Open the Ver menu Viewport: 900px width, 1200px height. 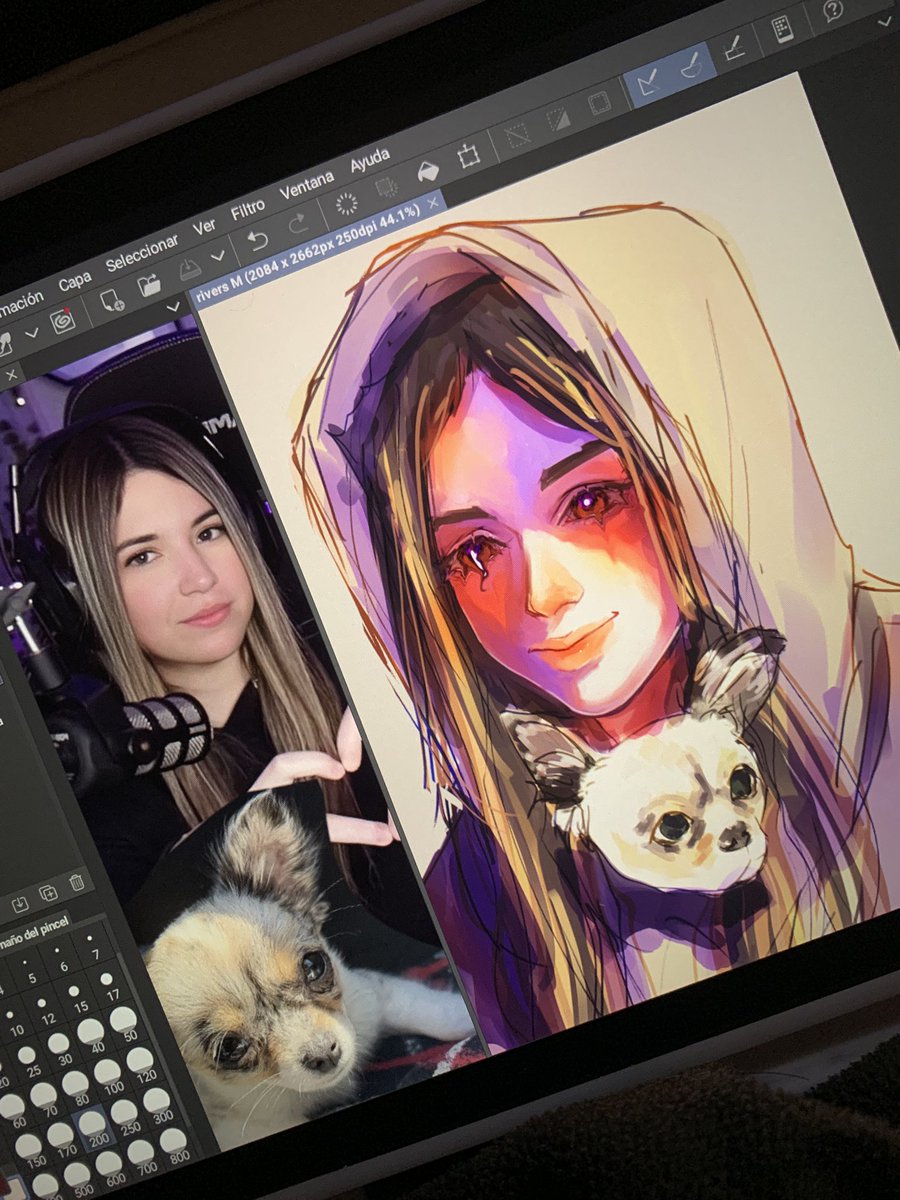(x=204, y=227)
